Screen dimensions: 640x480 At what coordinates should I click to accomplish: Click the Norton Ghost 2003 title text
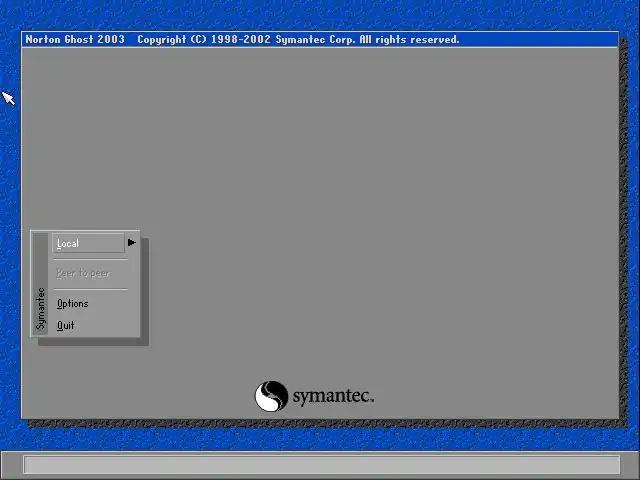coord(75,40)
